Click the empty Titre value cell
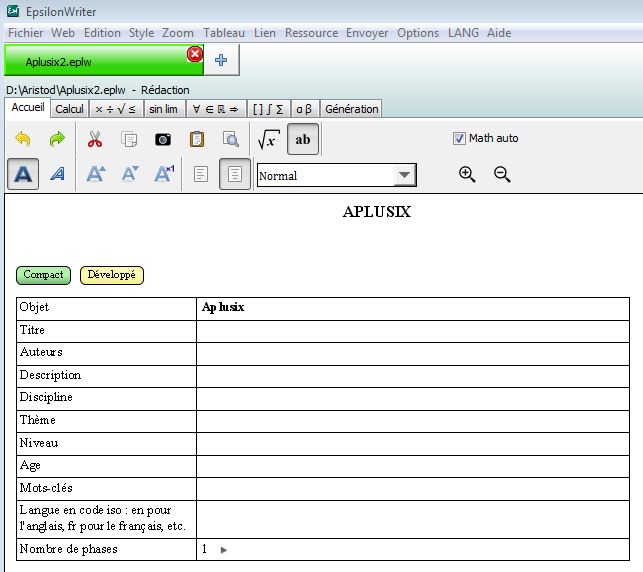This screenshot has width=643, height=572. click(413, 331)
